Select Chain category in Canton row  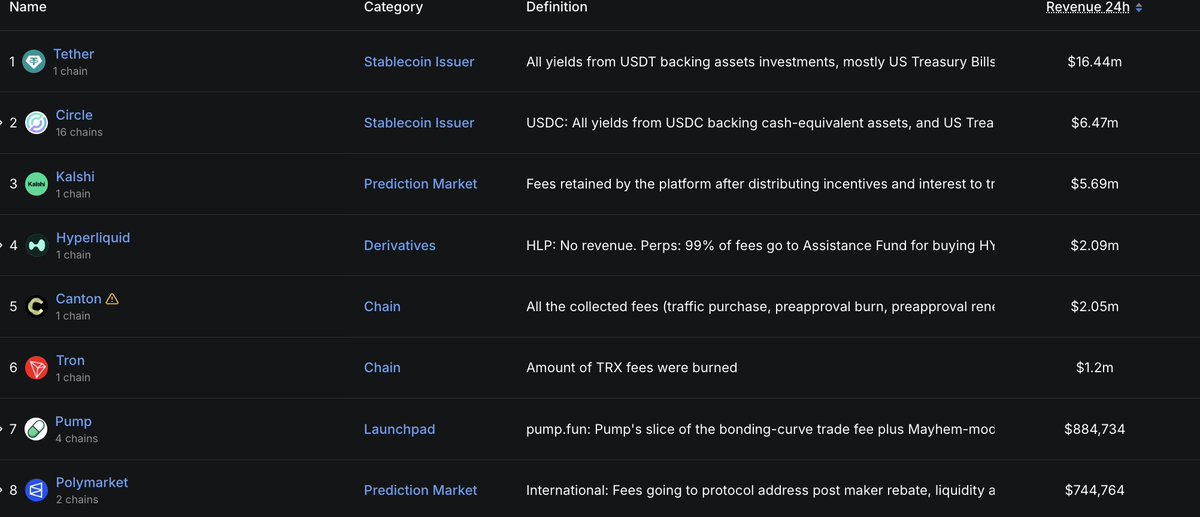click(x=382, y=307)
